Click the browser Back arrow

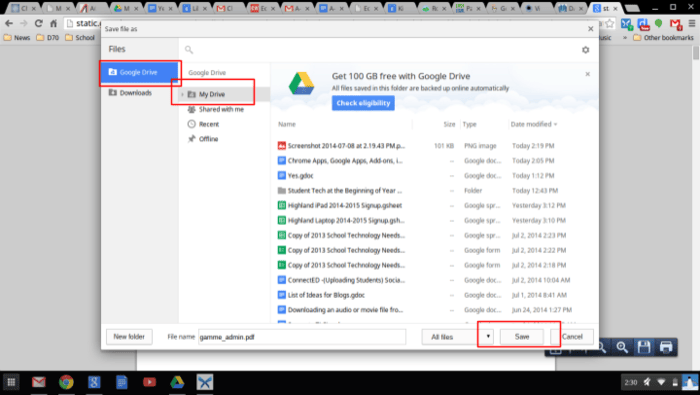click(x=9, y=23)
